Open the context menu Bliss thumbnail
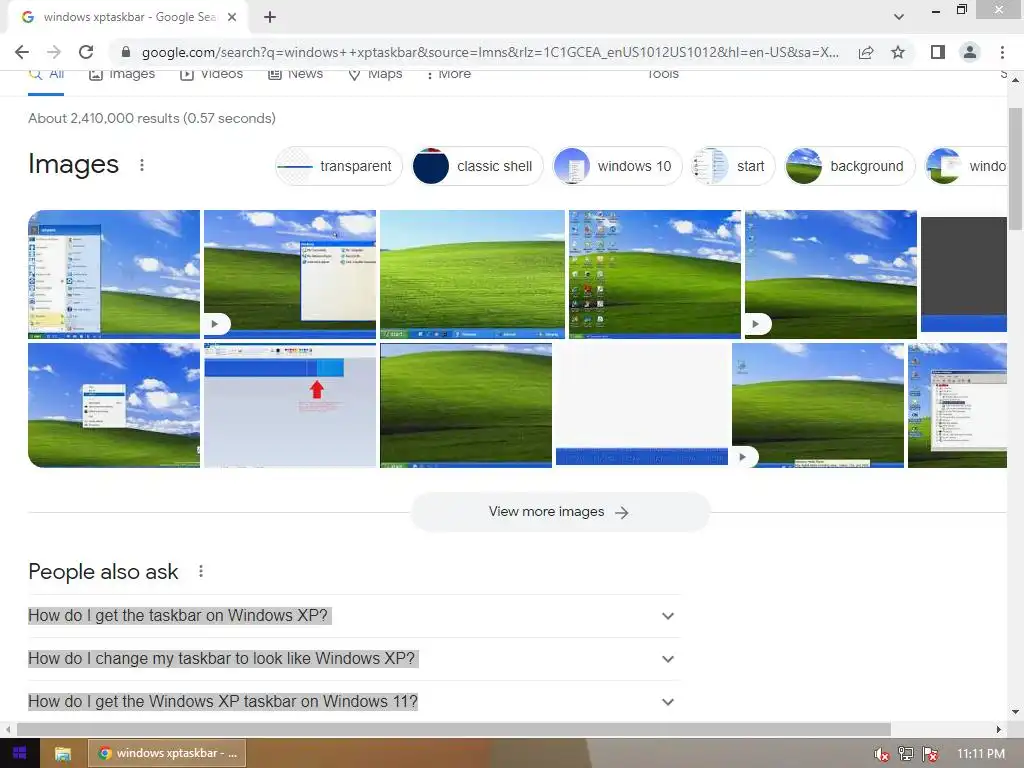This screenshot has height=768, width=1024. (x=114, y=406)
